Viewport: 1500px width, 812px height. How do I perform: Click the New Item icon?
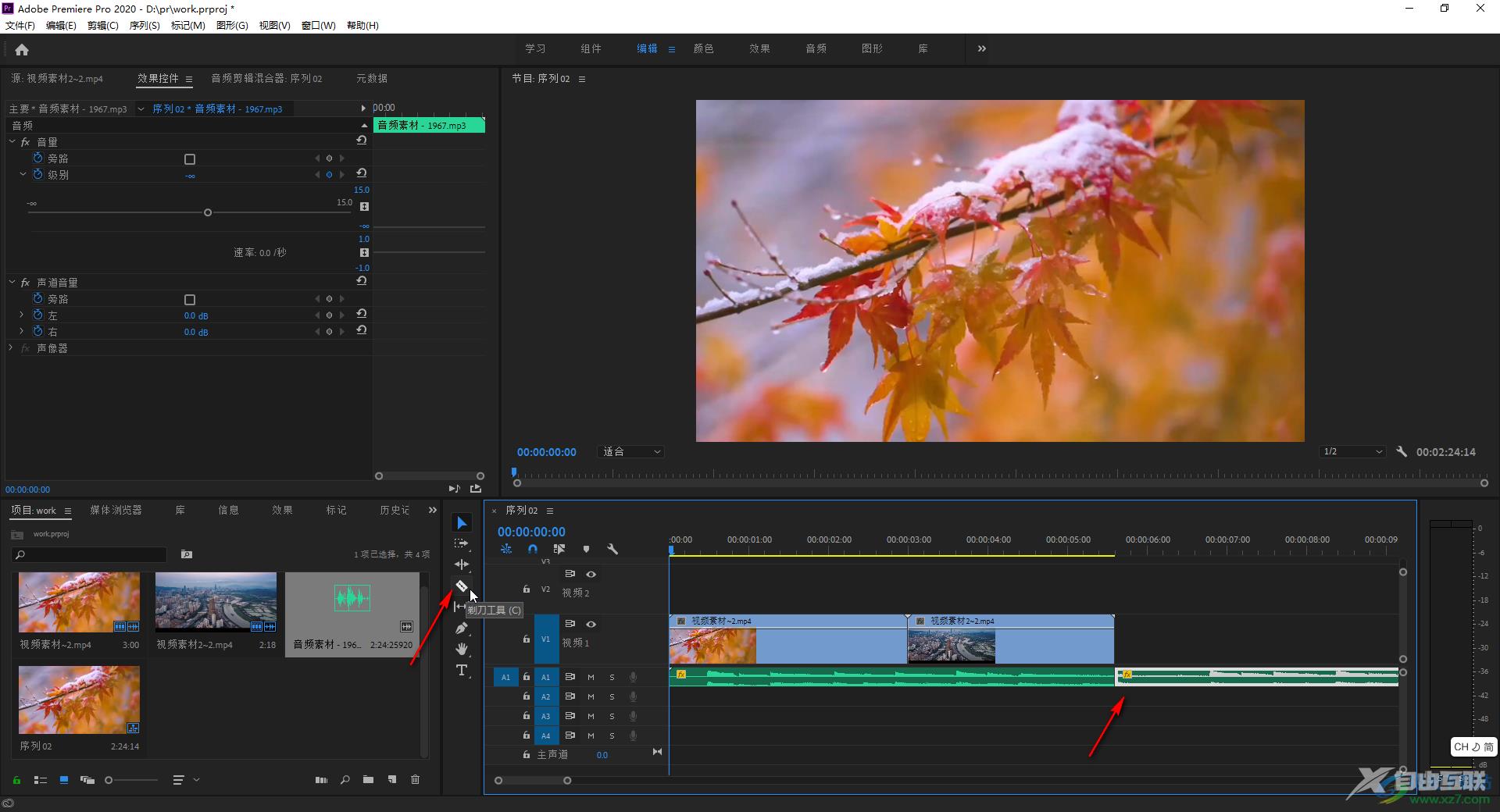392,779
